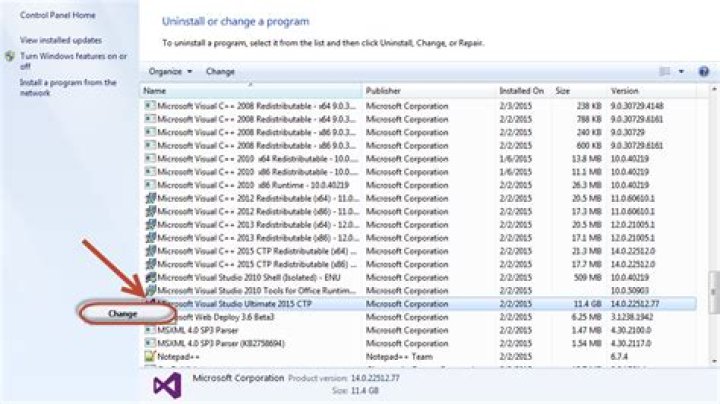Sort by the Installed On column header
The image size is (720, 404).
[x=524, y=91]
